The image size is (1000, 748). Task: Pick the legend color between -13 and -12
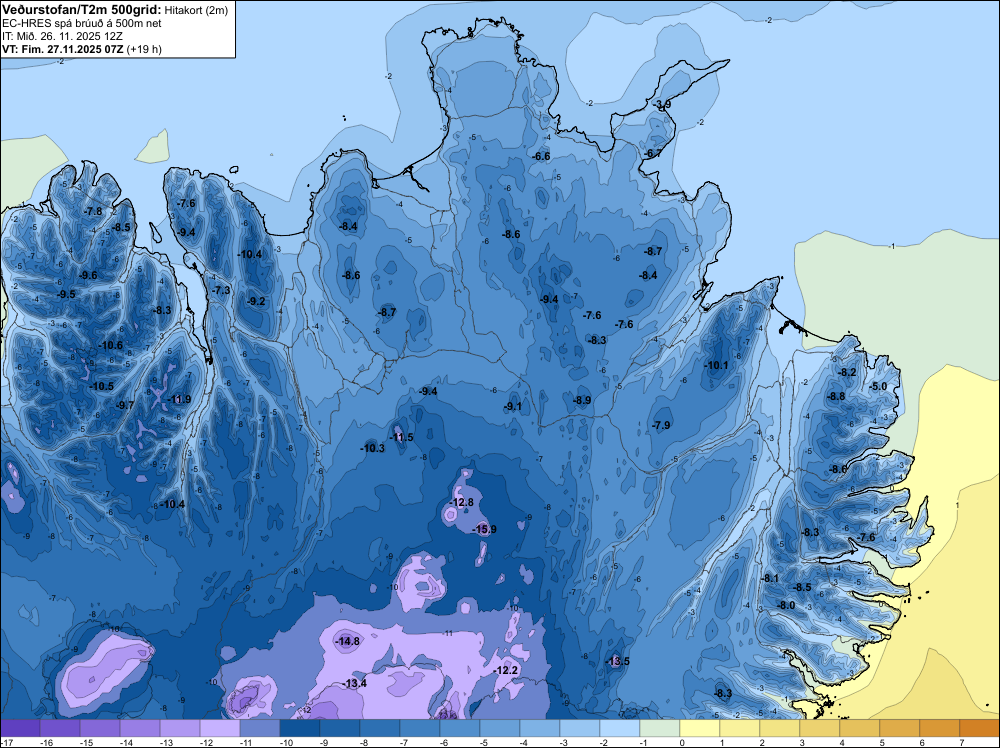pos(180,728)
